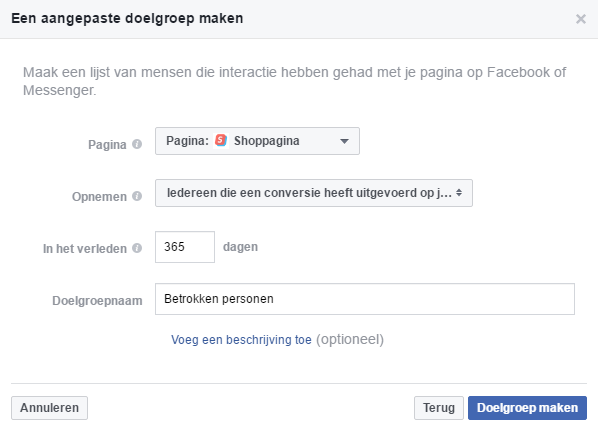Focus the 365 days input field
This screenshot has height=431, width=598.
point(185,247)
